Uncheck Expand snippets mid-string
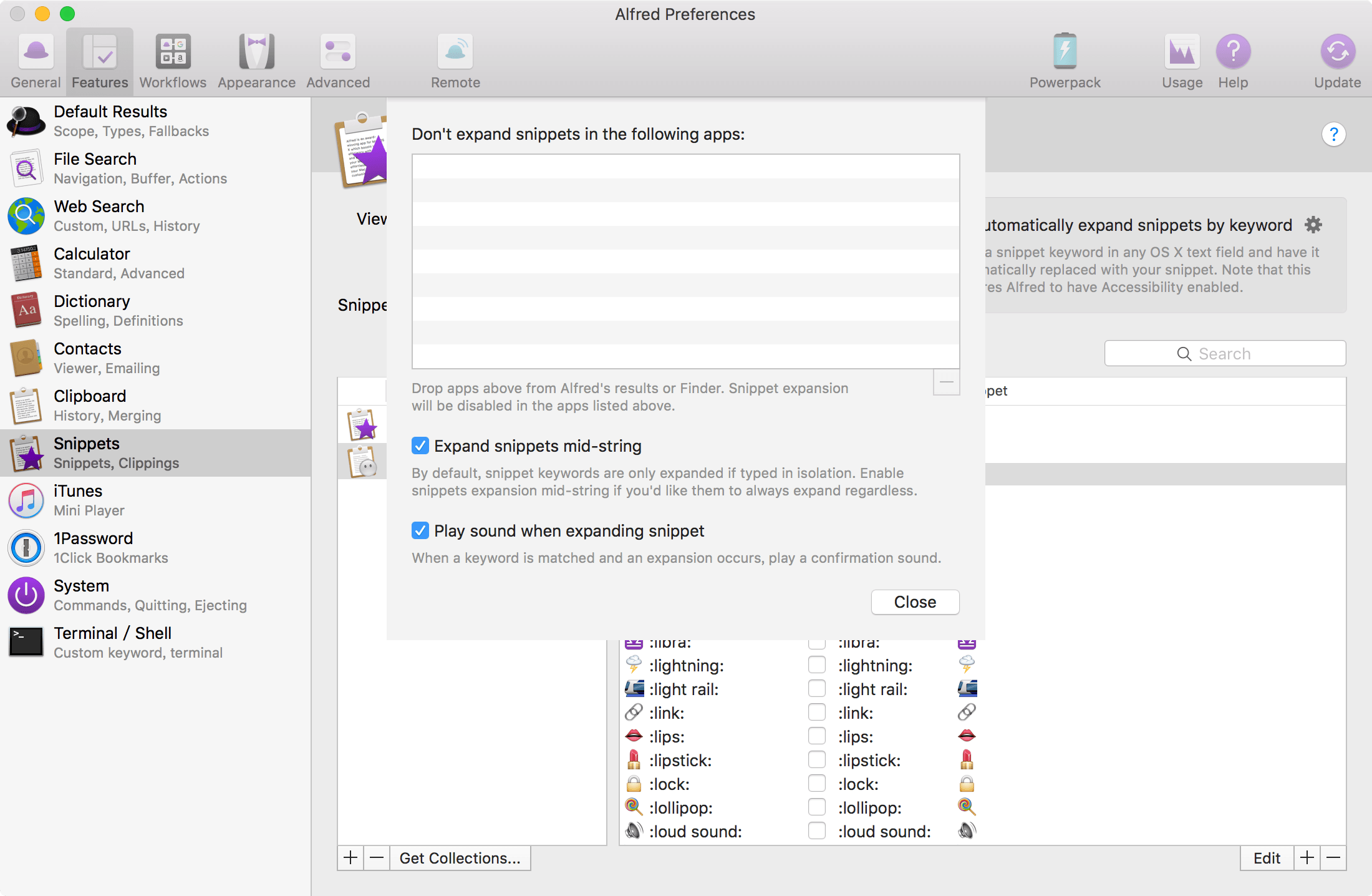 (420, 446)
